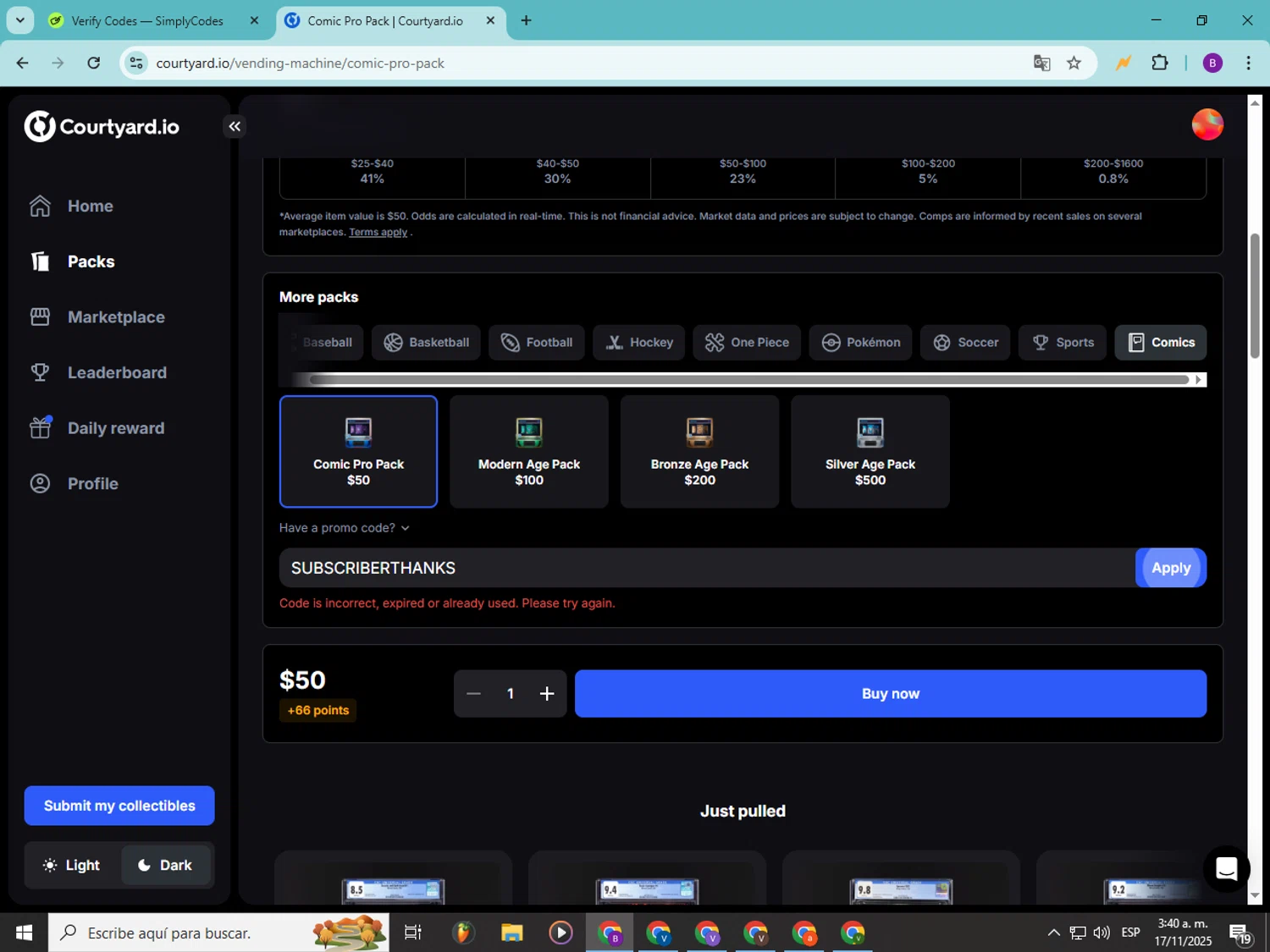
Task: Decrease the quantity with the minus button
Action: [x=473, y=694]
